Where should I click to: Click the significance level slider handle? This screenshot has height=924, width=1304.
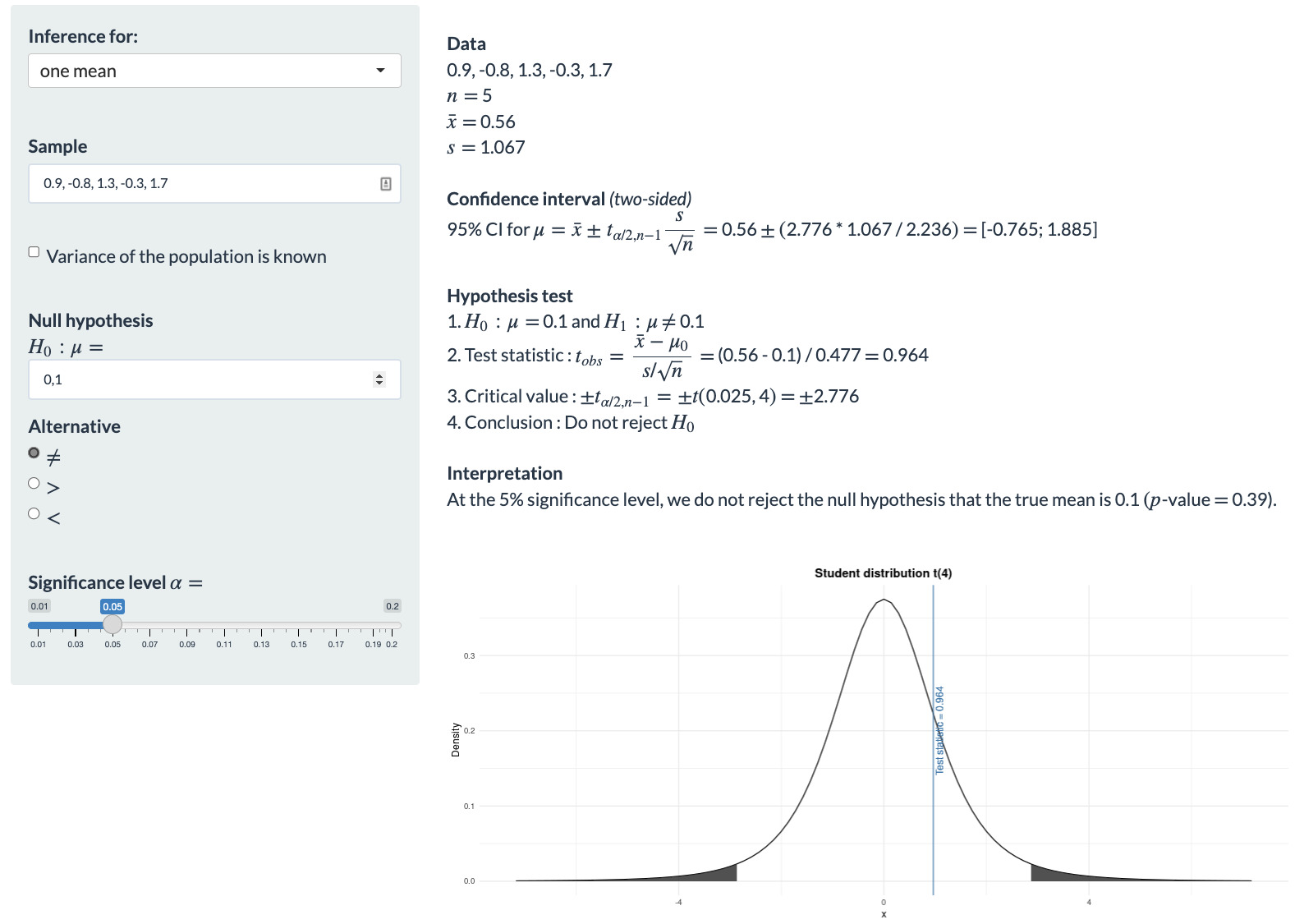pyautogui.click(x=112, y=624)
